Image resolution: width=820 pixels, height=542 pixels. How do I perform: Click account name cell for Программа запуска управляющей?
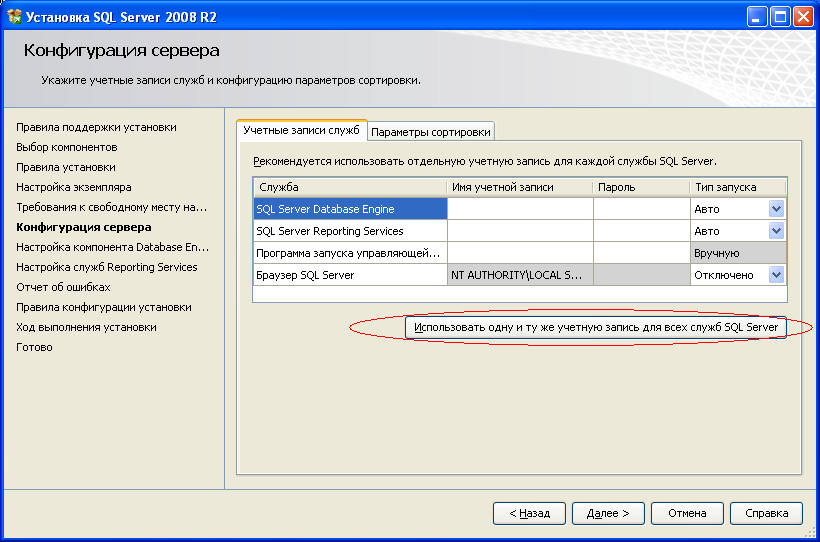(x=520, y=253)
